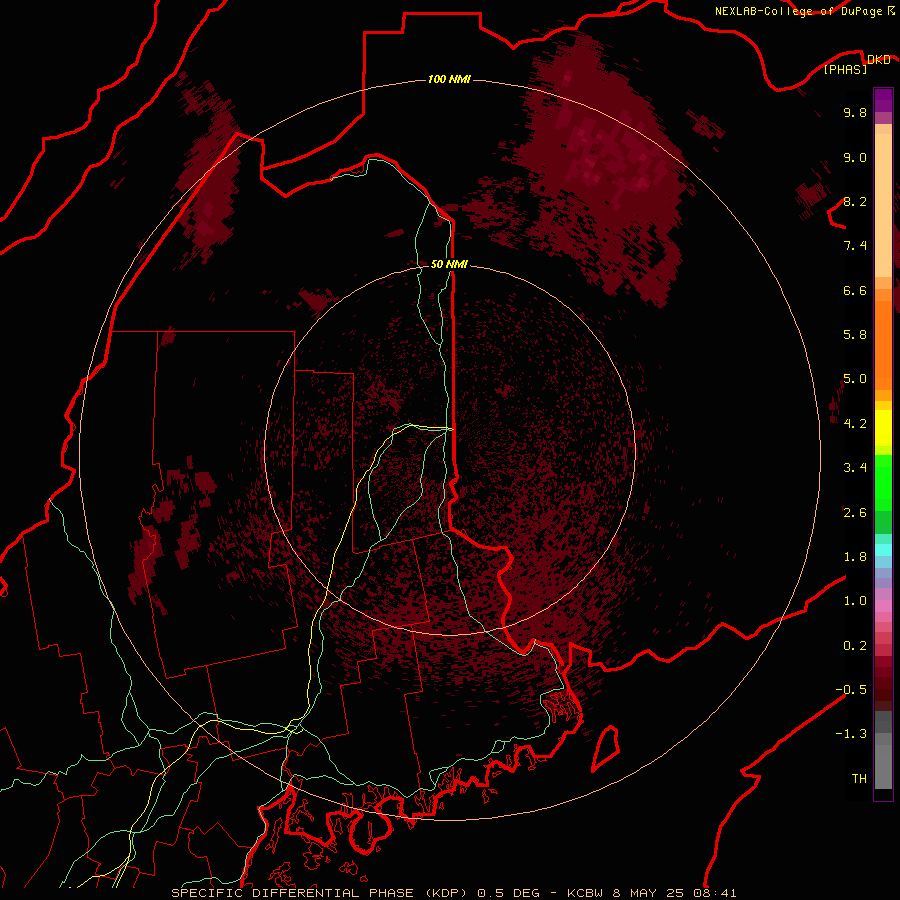Click the red-outlined island off the southeast coast
Viewport: 900px width, 900px height.
pos(606,748)
